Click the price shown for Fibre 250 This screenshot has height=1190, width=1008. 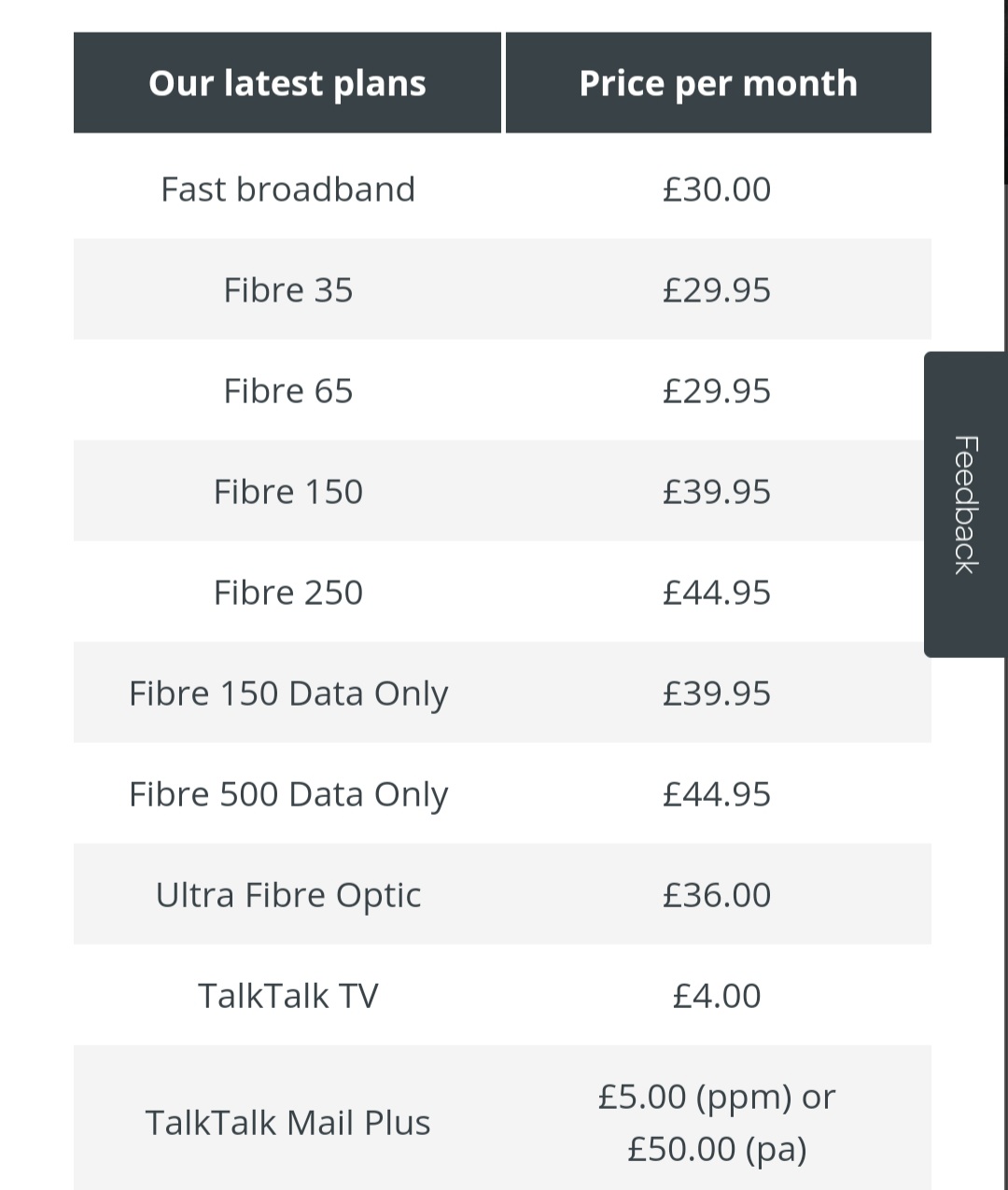[x=717, y=593]
